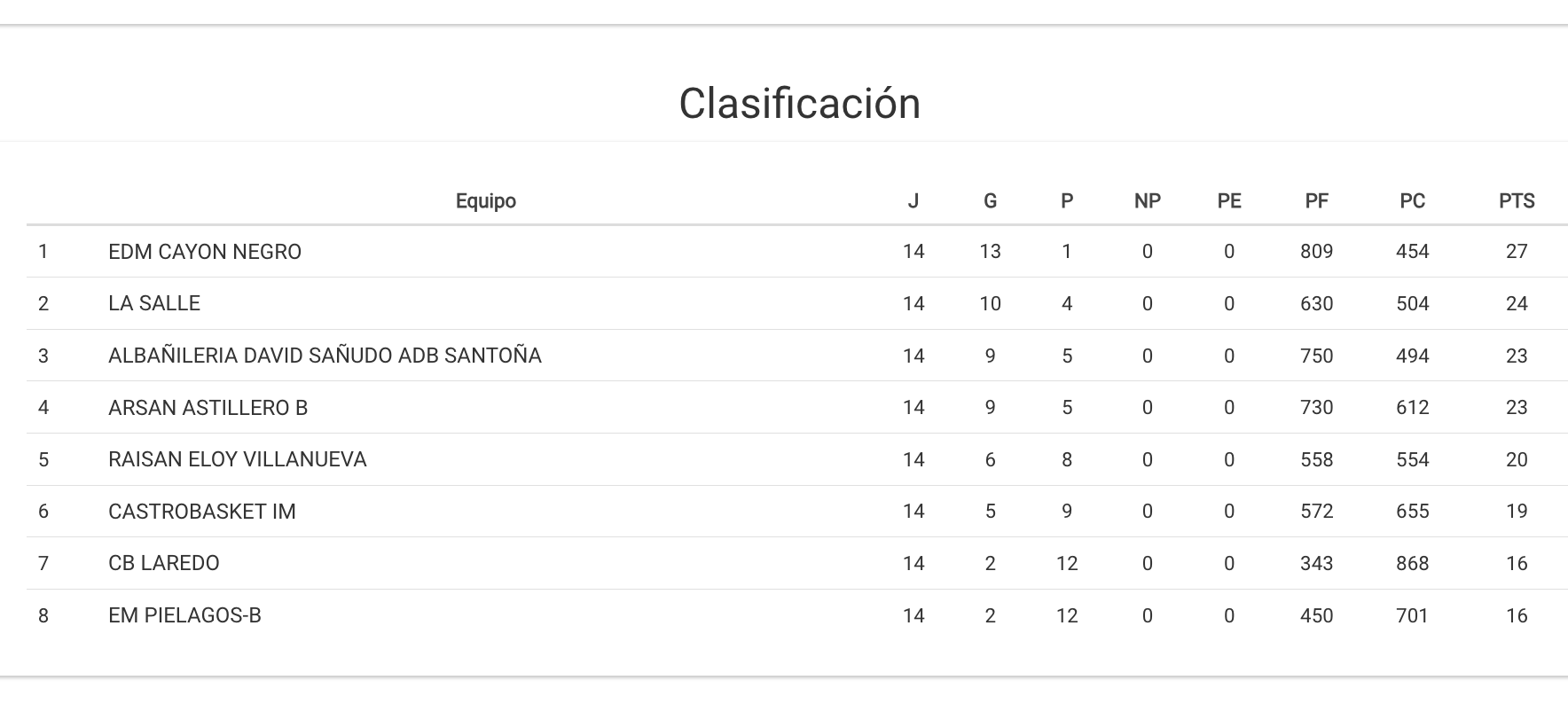Screen dimensions: 1568x704
Task: Open the EM PIELAGOS-B team row
Action: point(184,615)
